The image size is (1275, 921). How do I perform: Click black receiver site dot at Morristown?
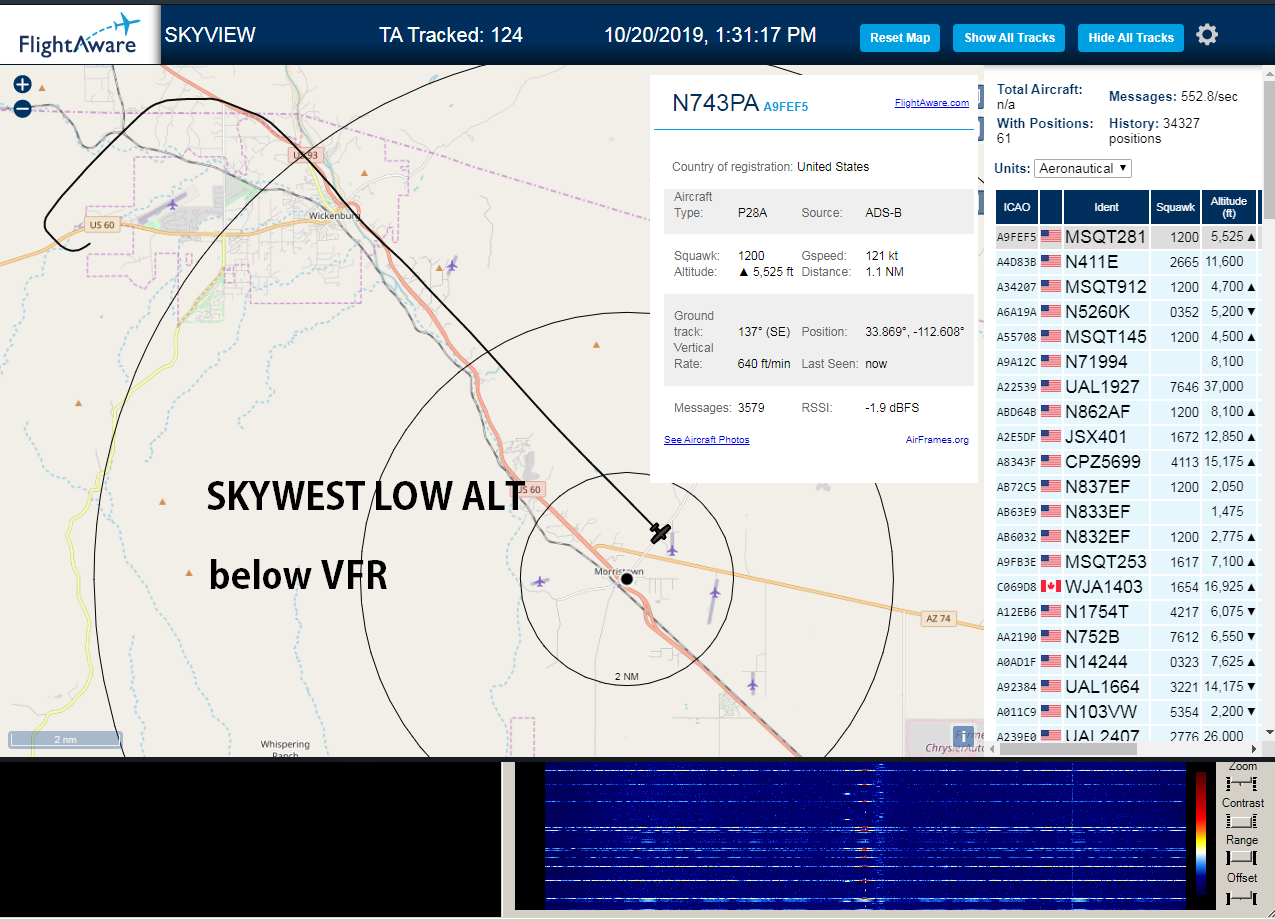coord(627,579)
